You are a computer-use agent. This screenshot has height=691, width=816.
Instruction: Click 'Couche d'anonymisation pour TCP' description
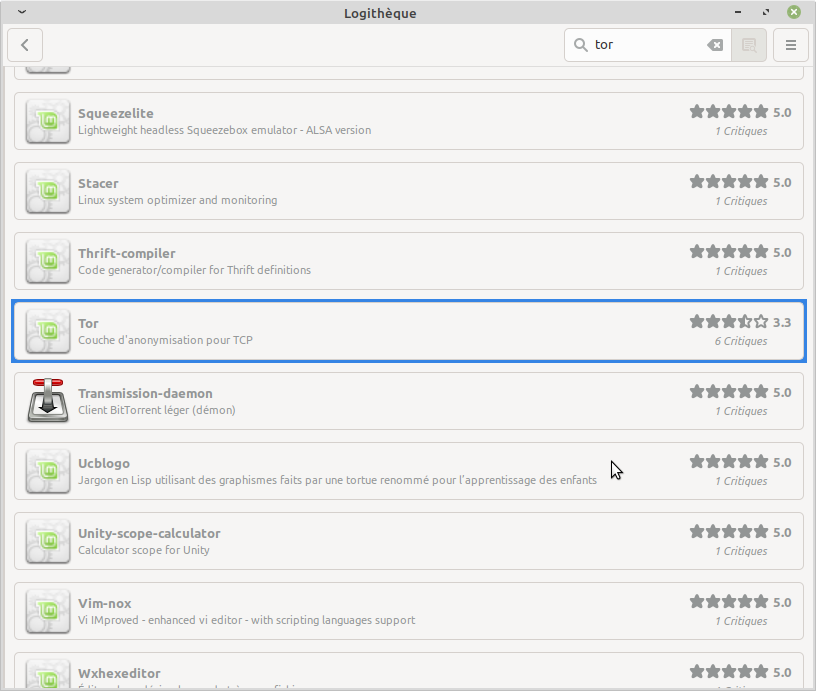(165, 340)
